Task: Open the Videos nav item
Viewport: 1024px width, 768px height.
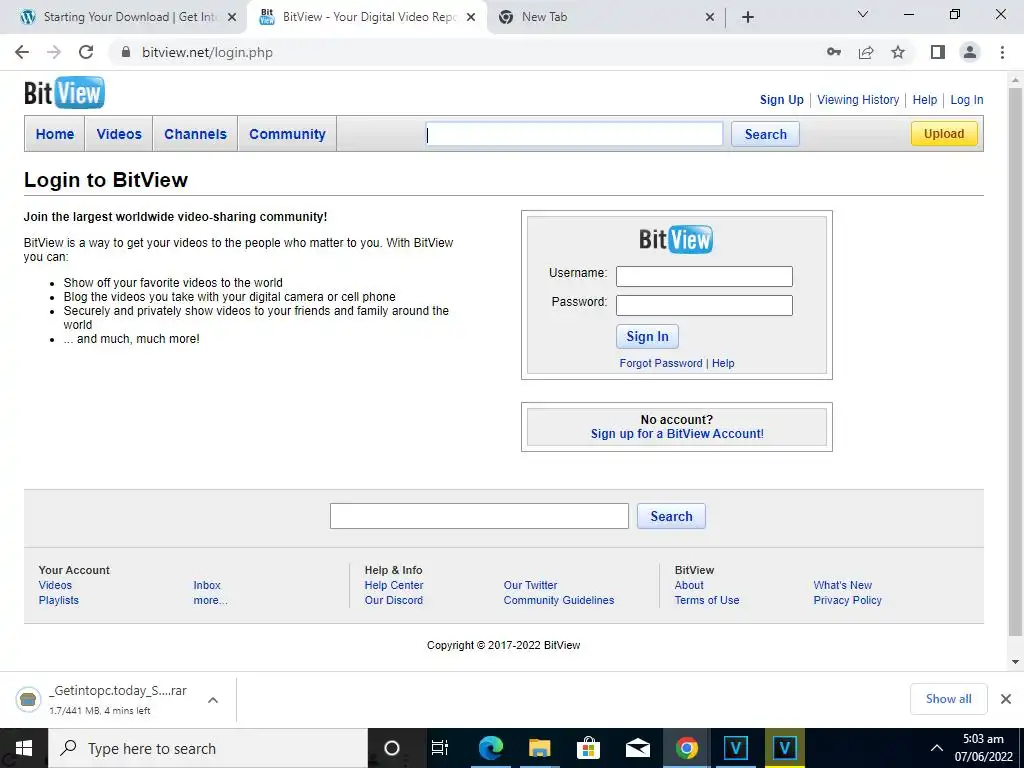Action: [119, 134]
